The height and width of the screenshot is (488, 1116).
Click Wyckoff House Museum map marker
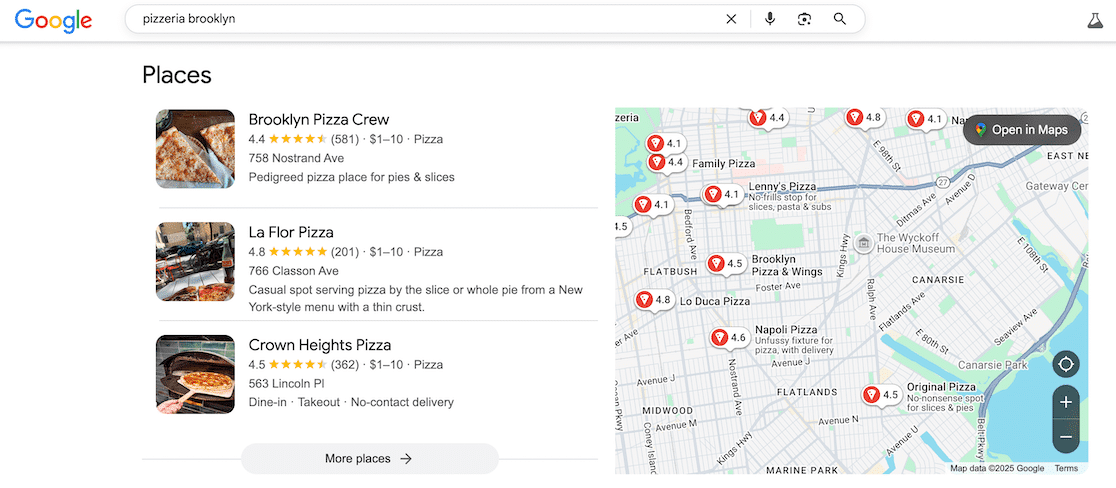[862, 242]
